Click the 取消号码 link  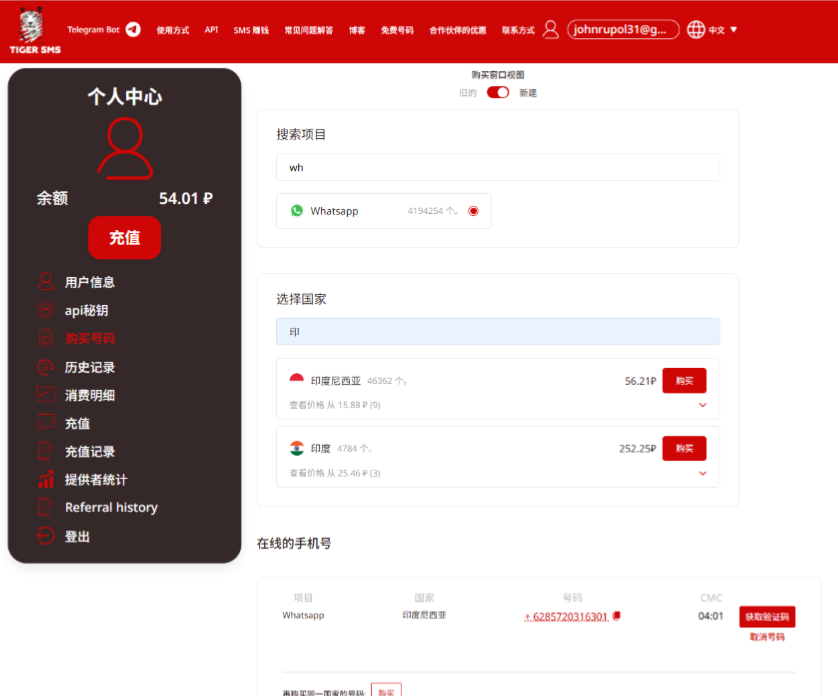pyautogui.click(x=767, y=637)
